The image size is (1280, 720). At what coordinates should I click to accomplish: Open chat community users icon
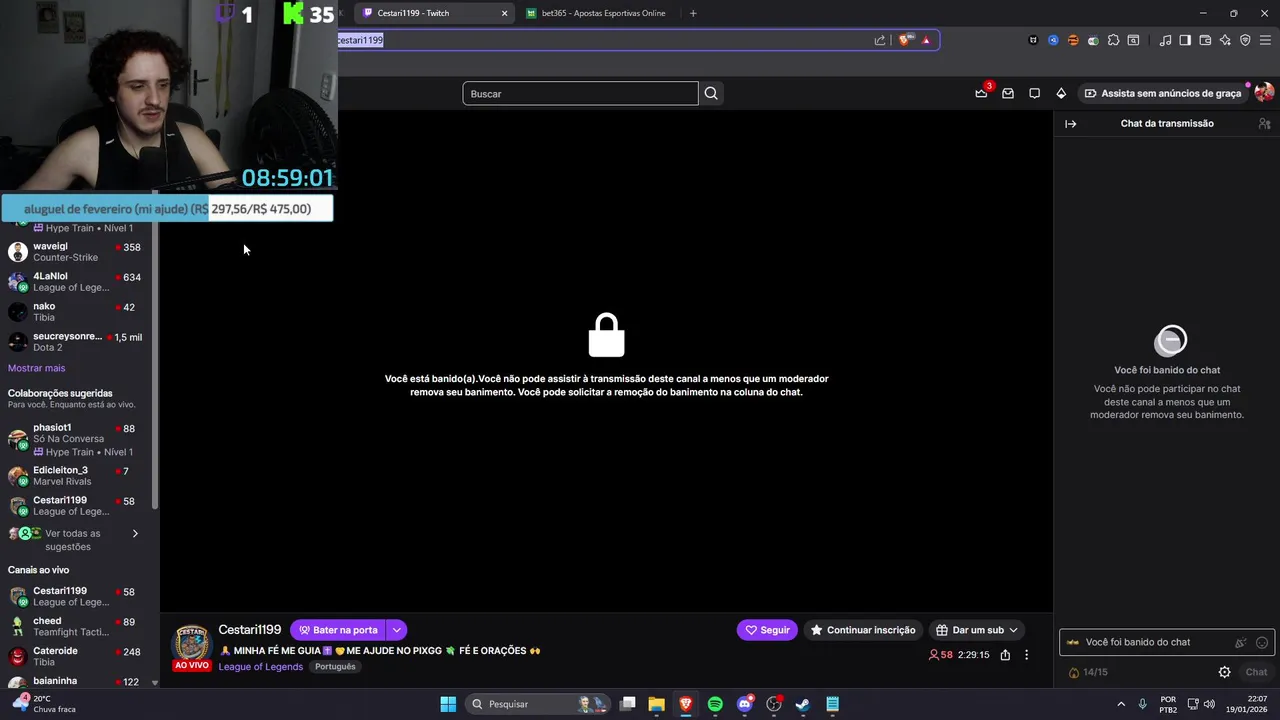coord(1264,124)
